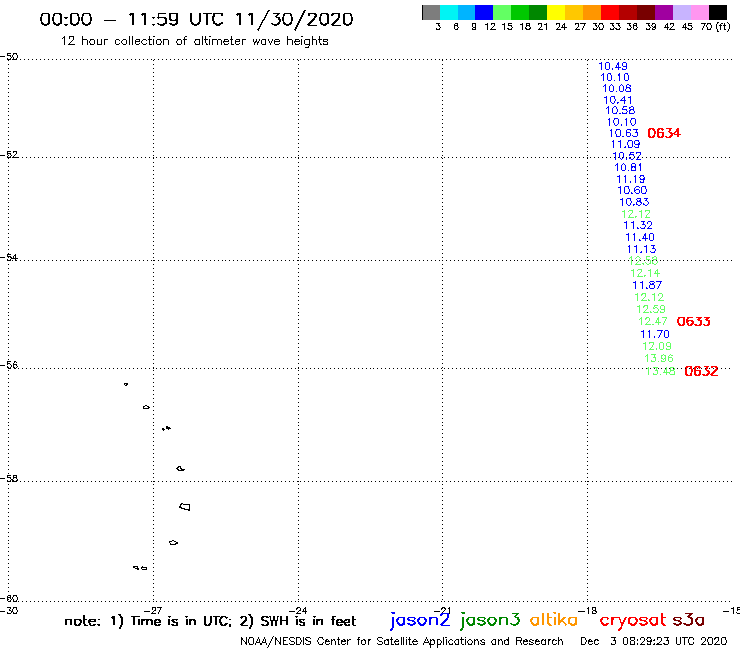Image resolution: width=740 pixels, height=650 pixels.
Task: Click the jason3 satellite legend label
Action: (x=490, y=620)
